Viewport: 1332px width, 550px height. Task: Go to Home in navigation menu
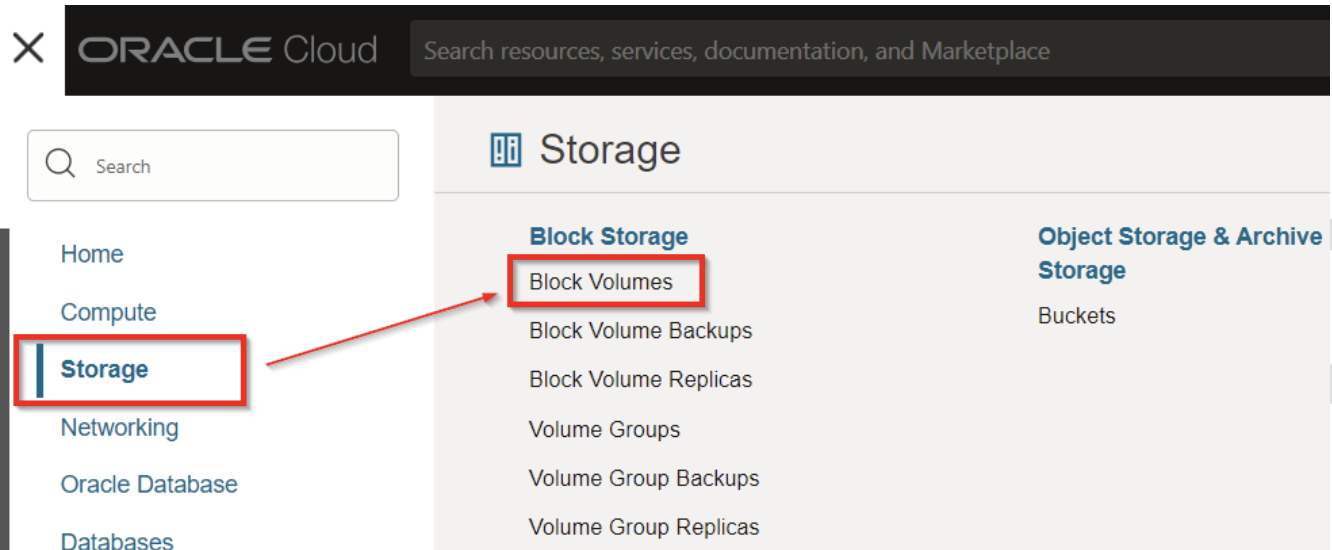(92, 254)
